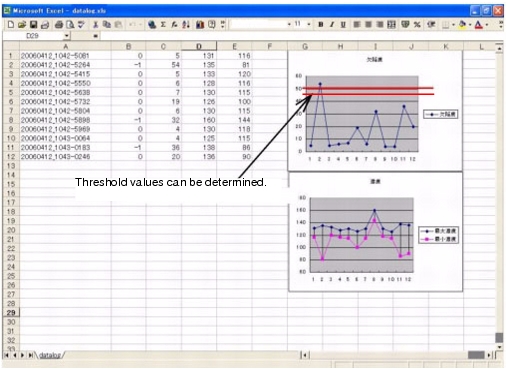This screenshot has width=507, height=369.
Task: Apply currency style
Action: click(405, 24)
